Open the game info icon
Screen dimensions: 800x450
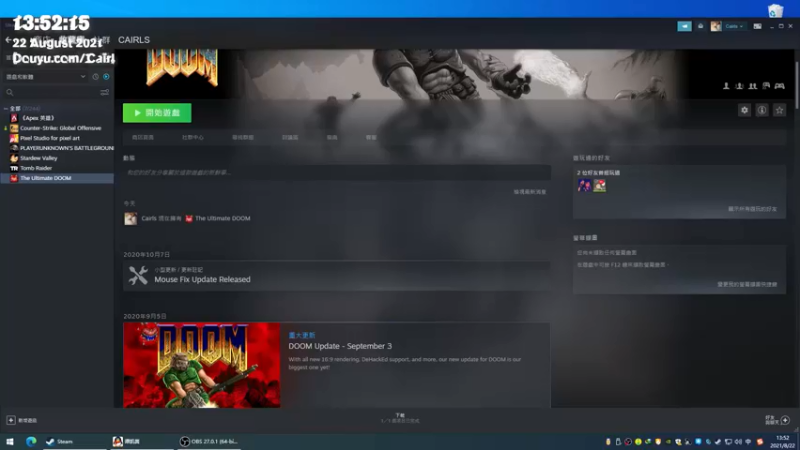pyautogui.click(x=762, y=110)
